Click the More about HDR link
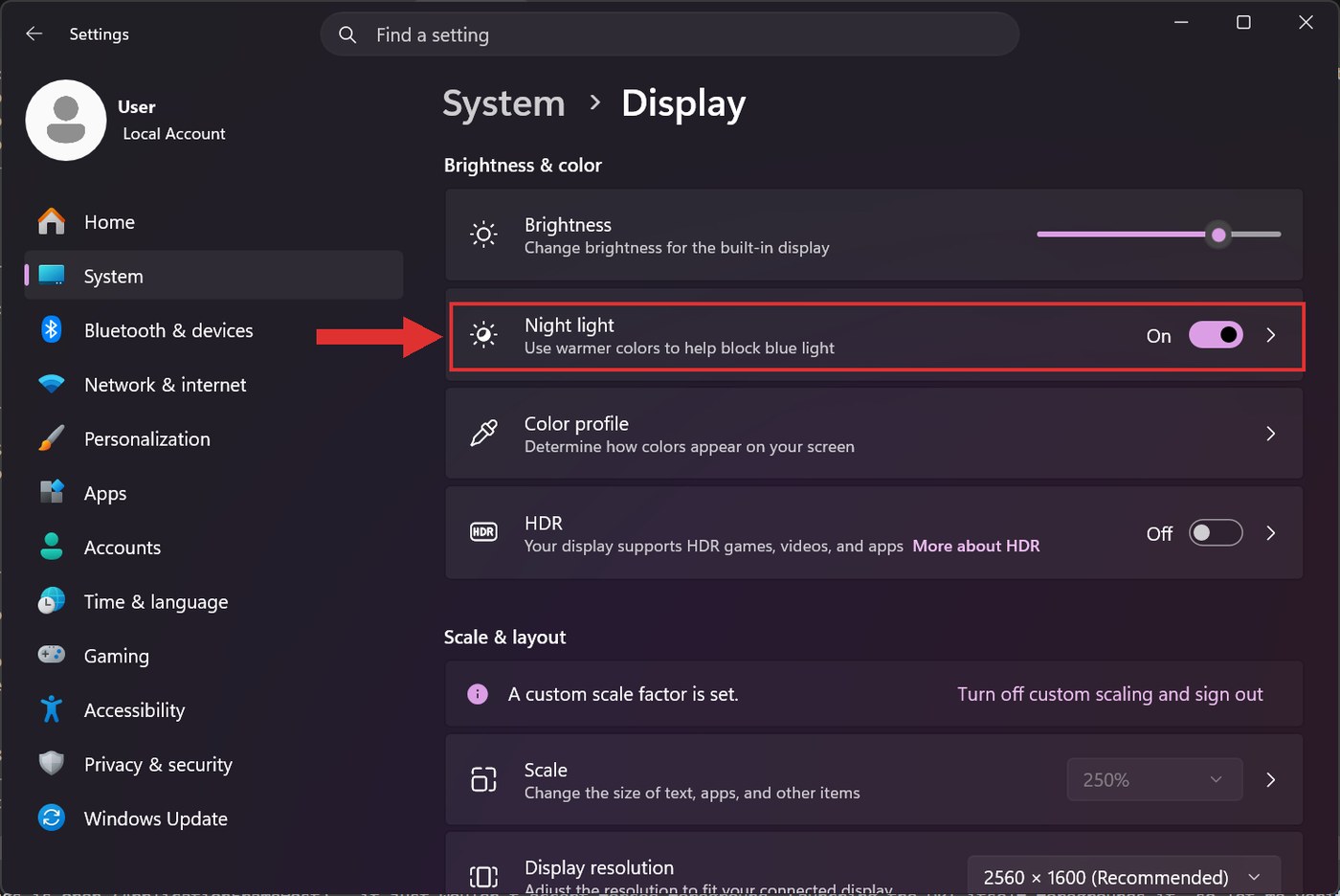The height and width of the screenshot is (896, 1340). click(x=976, y=546)
